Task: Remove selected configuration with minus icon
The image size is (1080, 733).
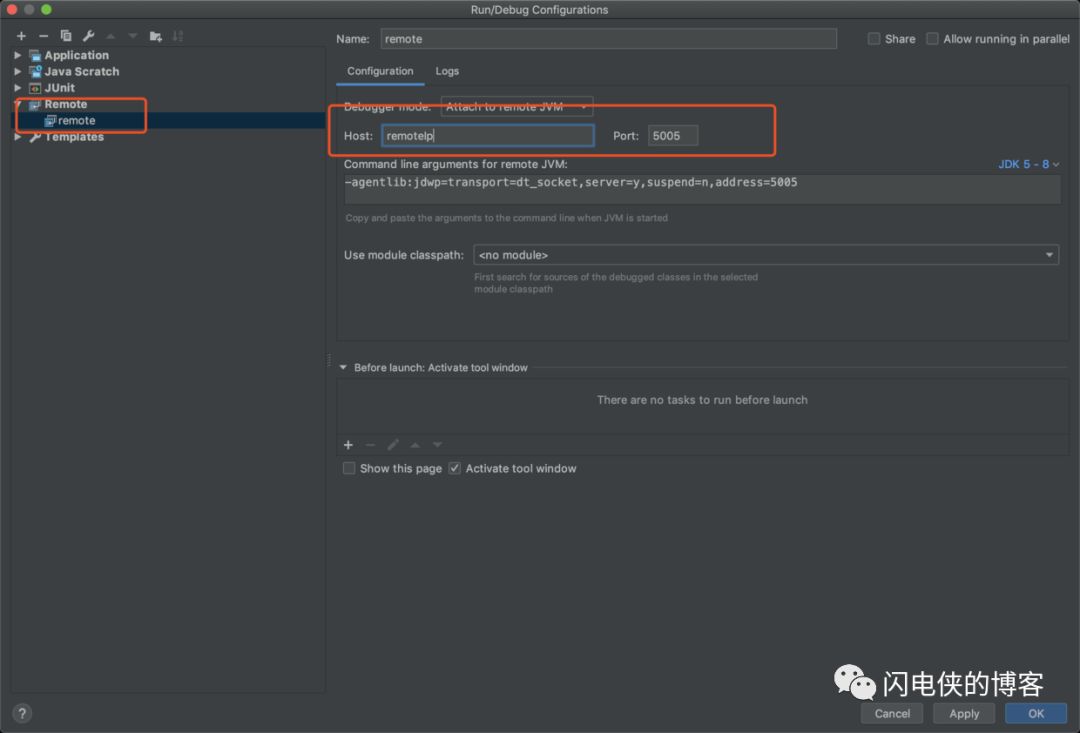Action: point(43,36)
